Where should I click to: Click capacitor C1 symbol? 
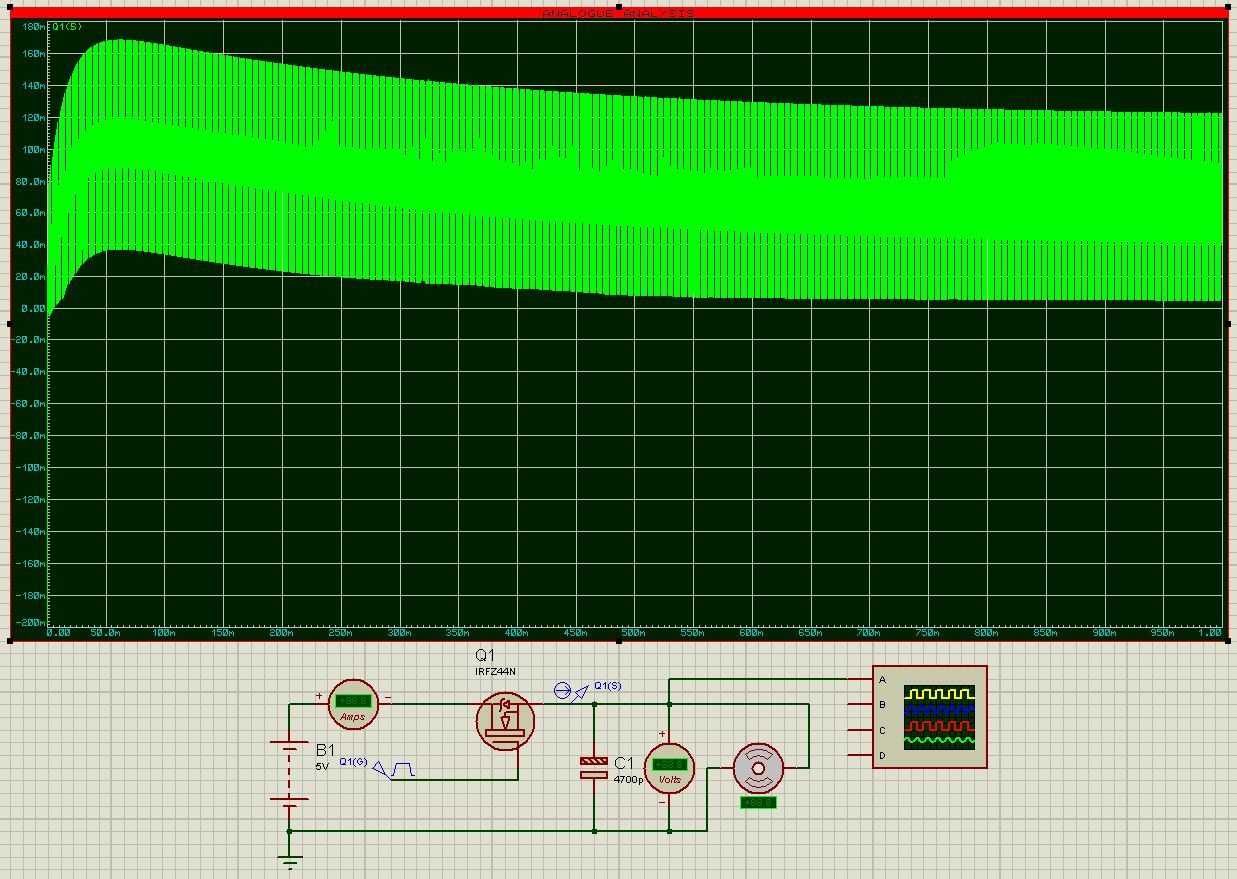click(594, 767)
